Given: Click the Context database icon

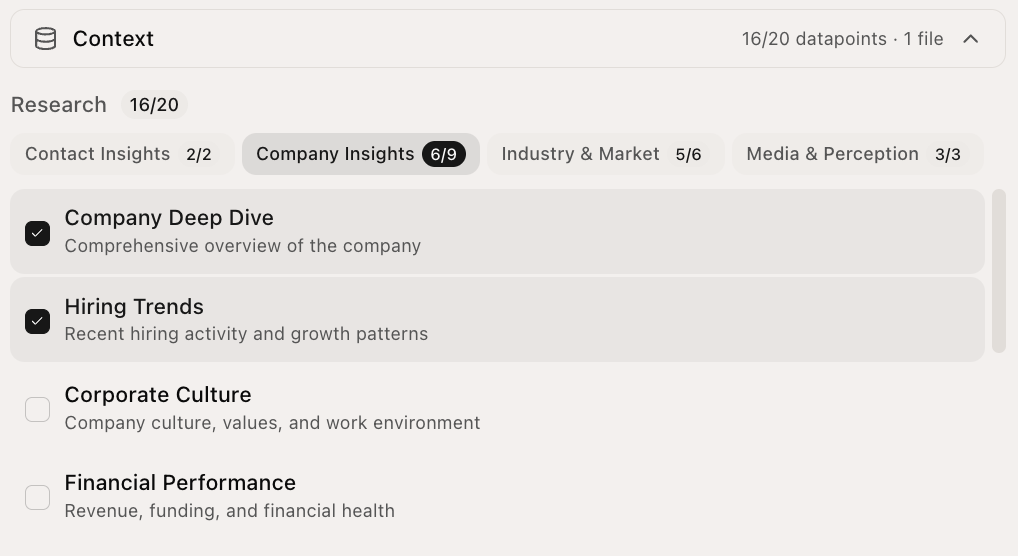Looking at the screenshot, I should point(45,39).
